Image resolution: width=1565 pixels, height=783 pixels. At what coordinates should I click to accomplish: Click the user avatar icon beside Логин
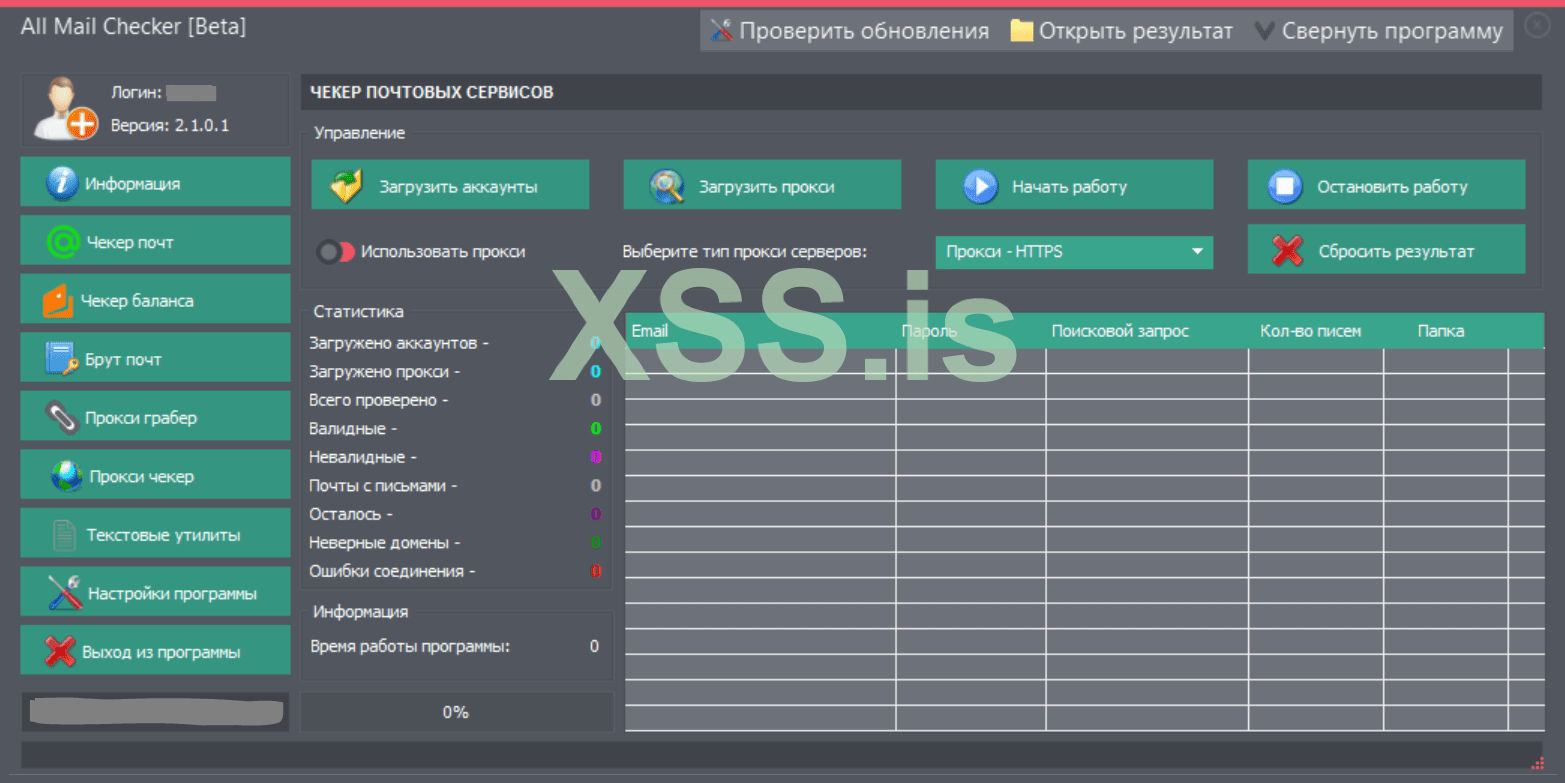point(66,109)
